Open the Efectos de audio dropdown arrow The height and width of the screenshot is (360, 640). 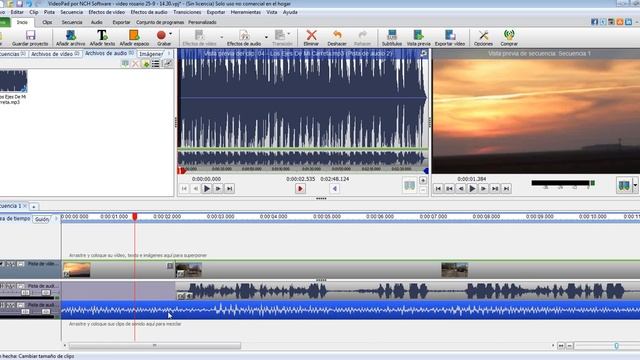266,38
